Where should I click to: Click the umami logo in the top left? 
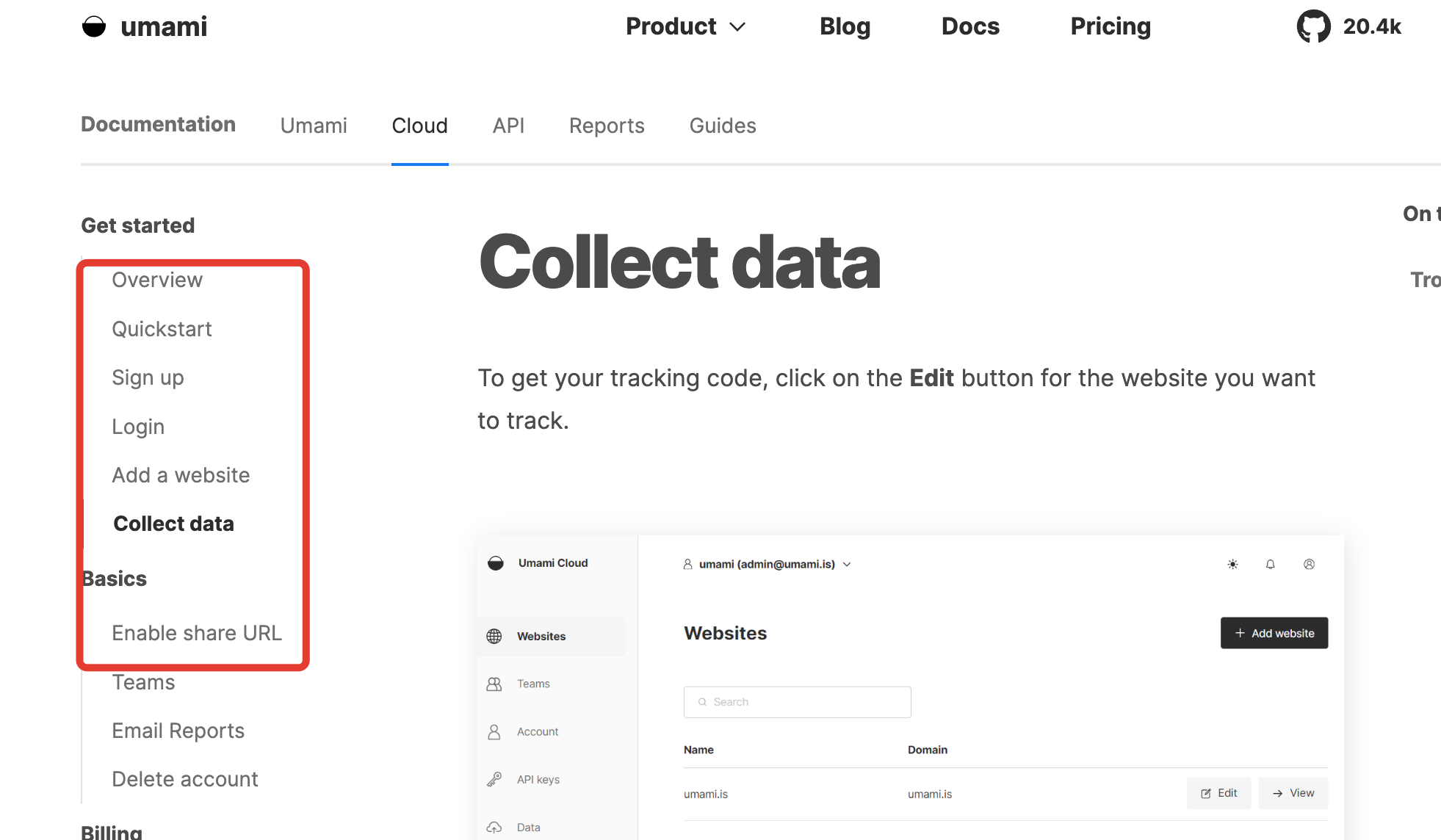pyautogui.click(x=144, y=26)
